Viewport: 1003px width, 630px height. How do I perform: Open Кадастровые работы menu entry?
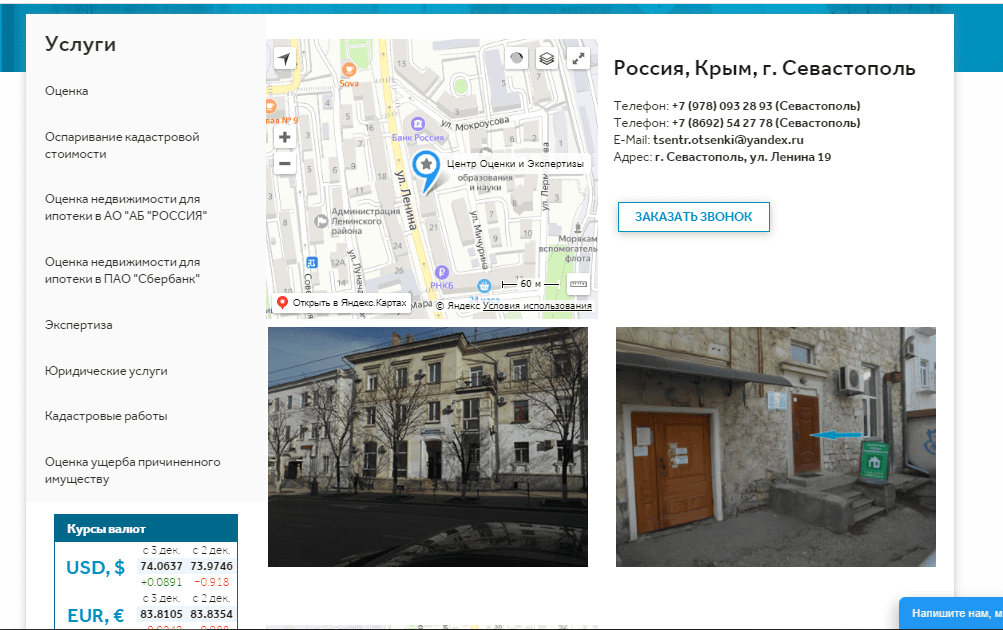pos(106,416)
